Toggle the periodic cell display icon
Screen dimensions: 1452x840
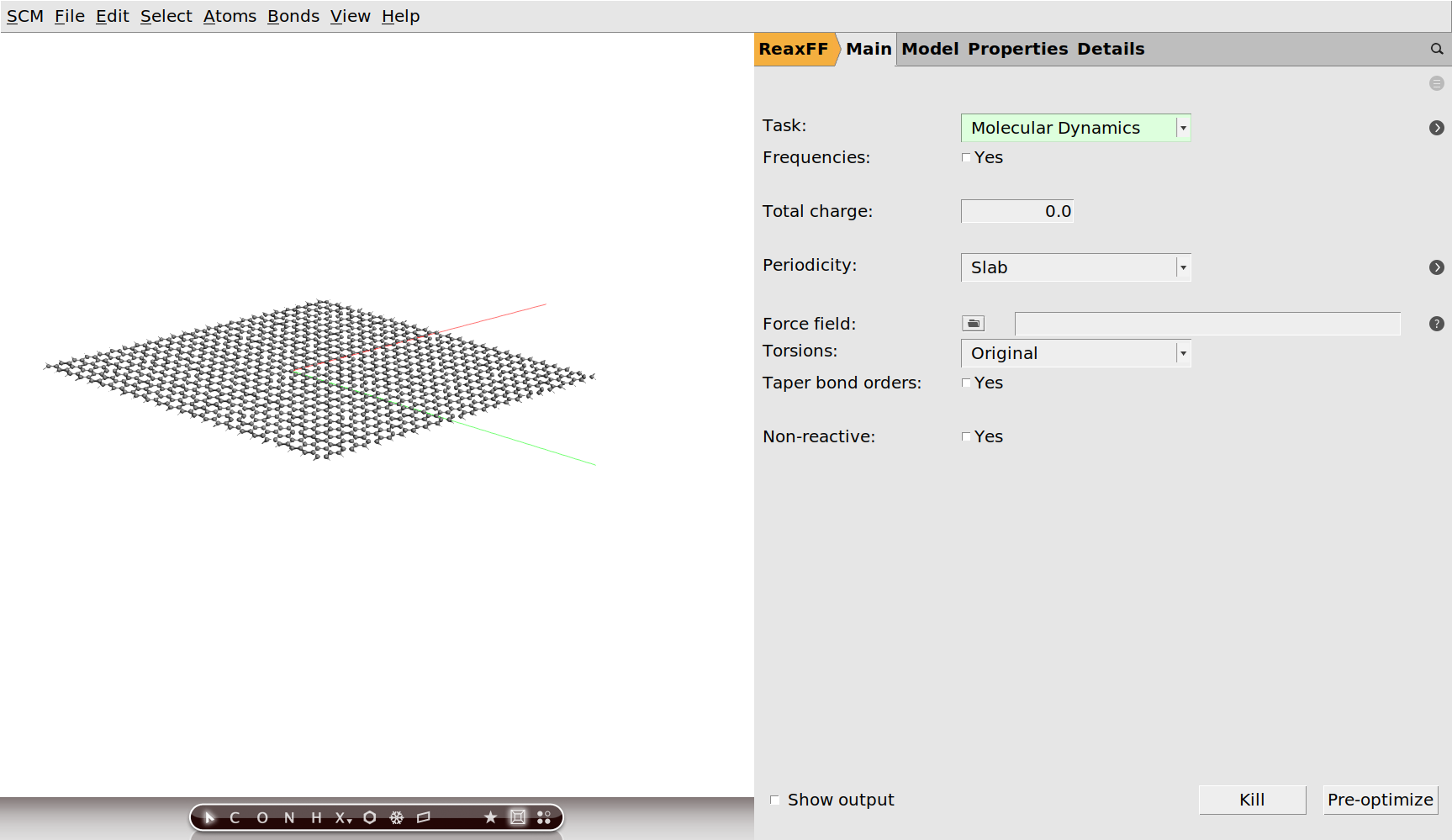click(x=517, y=816)
